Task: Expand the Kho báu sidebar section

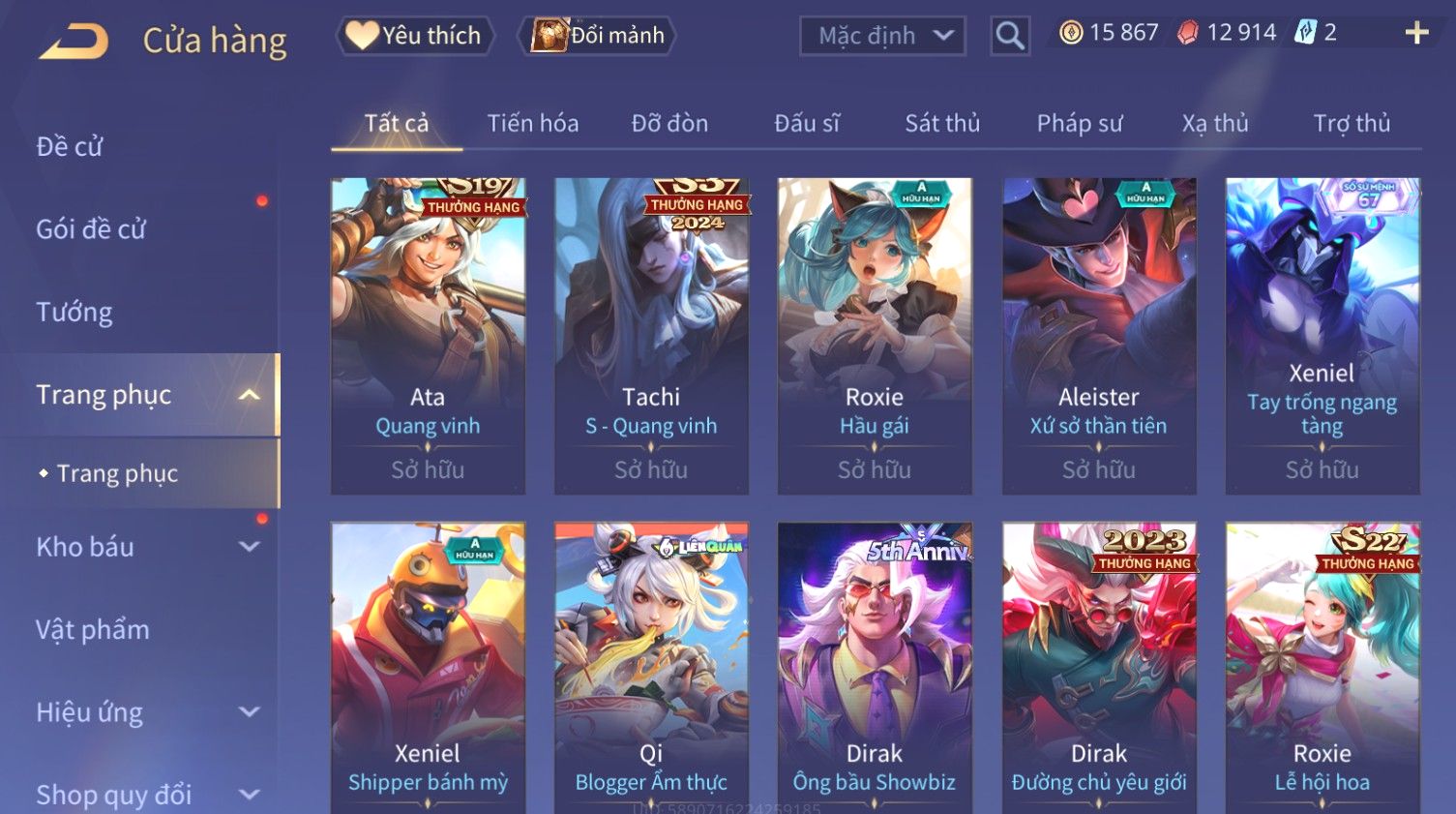Action: 249,546
